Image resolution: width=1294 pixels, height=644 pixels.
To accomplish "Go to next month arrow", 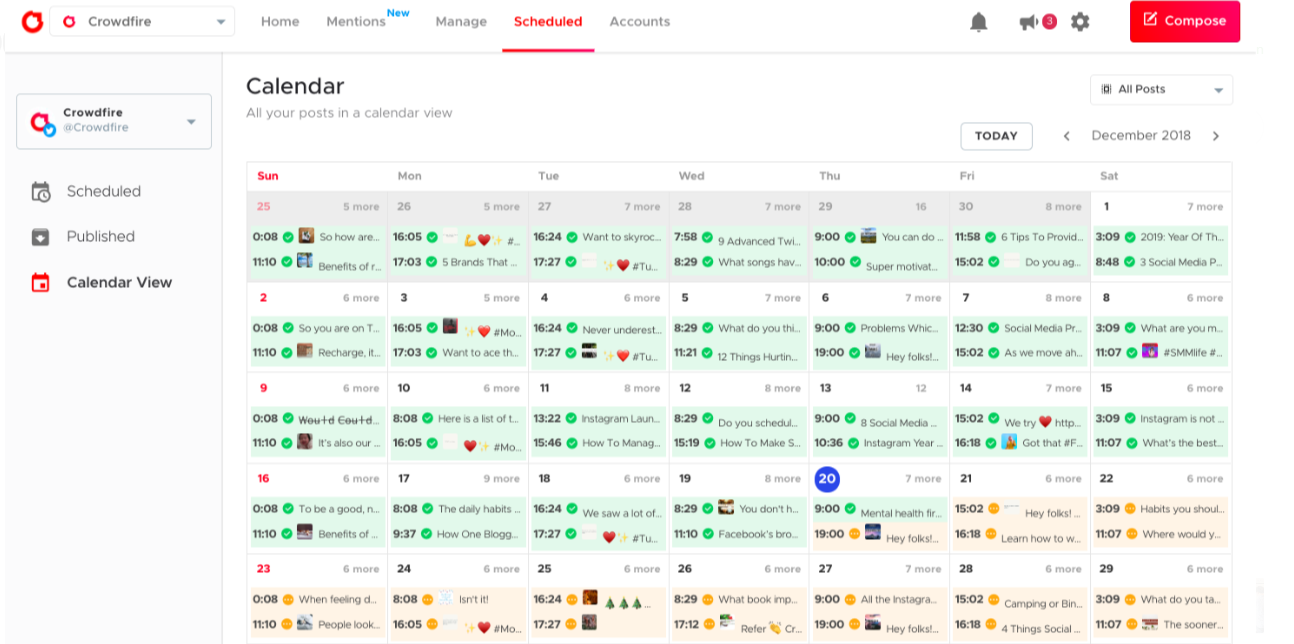I will click(x=1216, y=136).
